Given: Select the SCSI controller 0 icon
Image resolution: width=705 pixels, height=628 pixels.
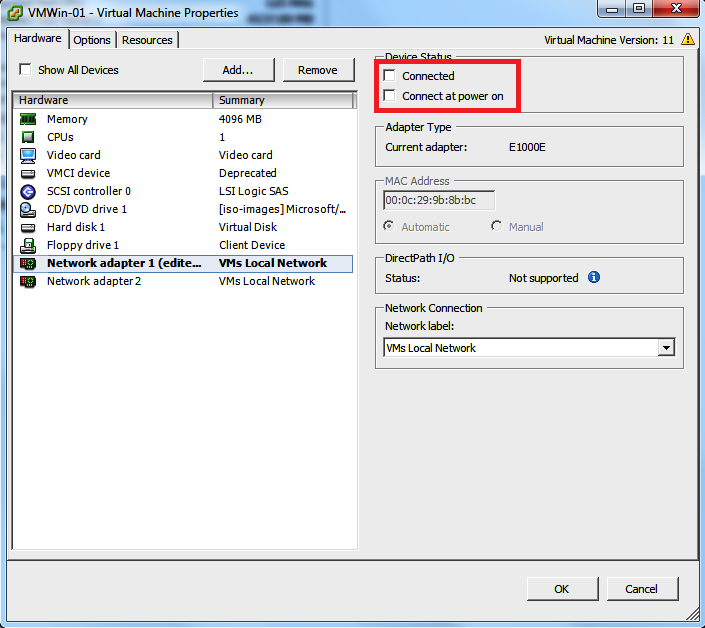Looking at the screenshot, I should pyautogui.click(x=28, y=191).
